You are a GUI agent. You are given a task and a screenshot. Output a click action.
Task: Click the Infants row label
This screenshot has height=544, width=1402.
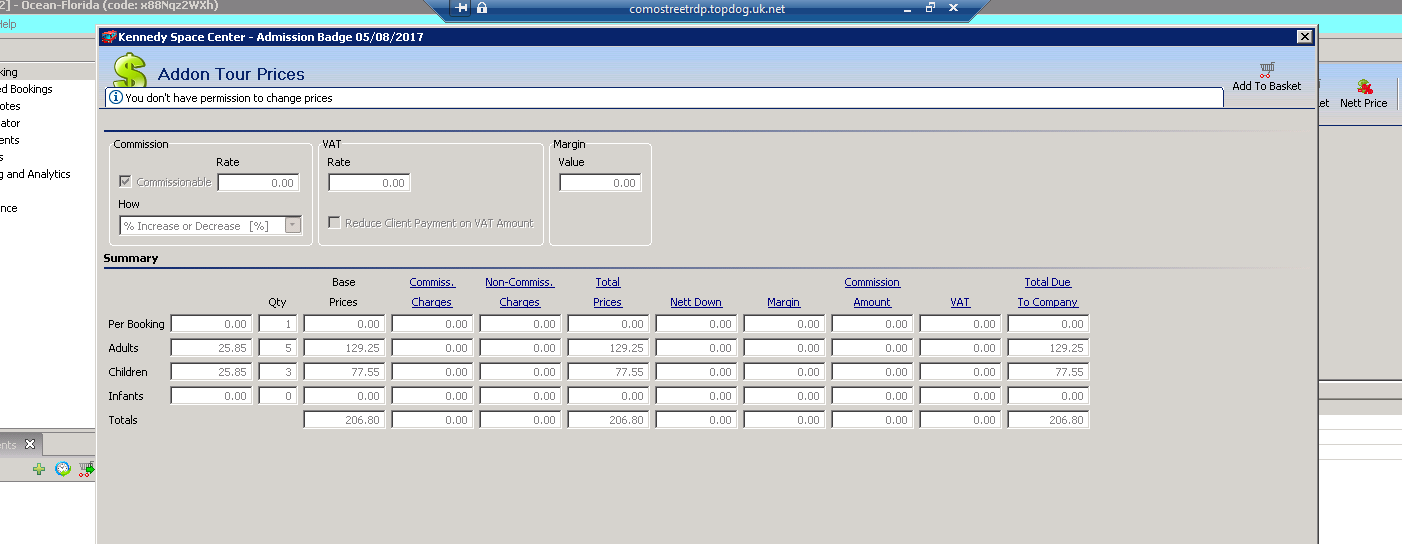[125, 396]
